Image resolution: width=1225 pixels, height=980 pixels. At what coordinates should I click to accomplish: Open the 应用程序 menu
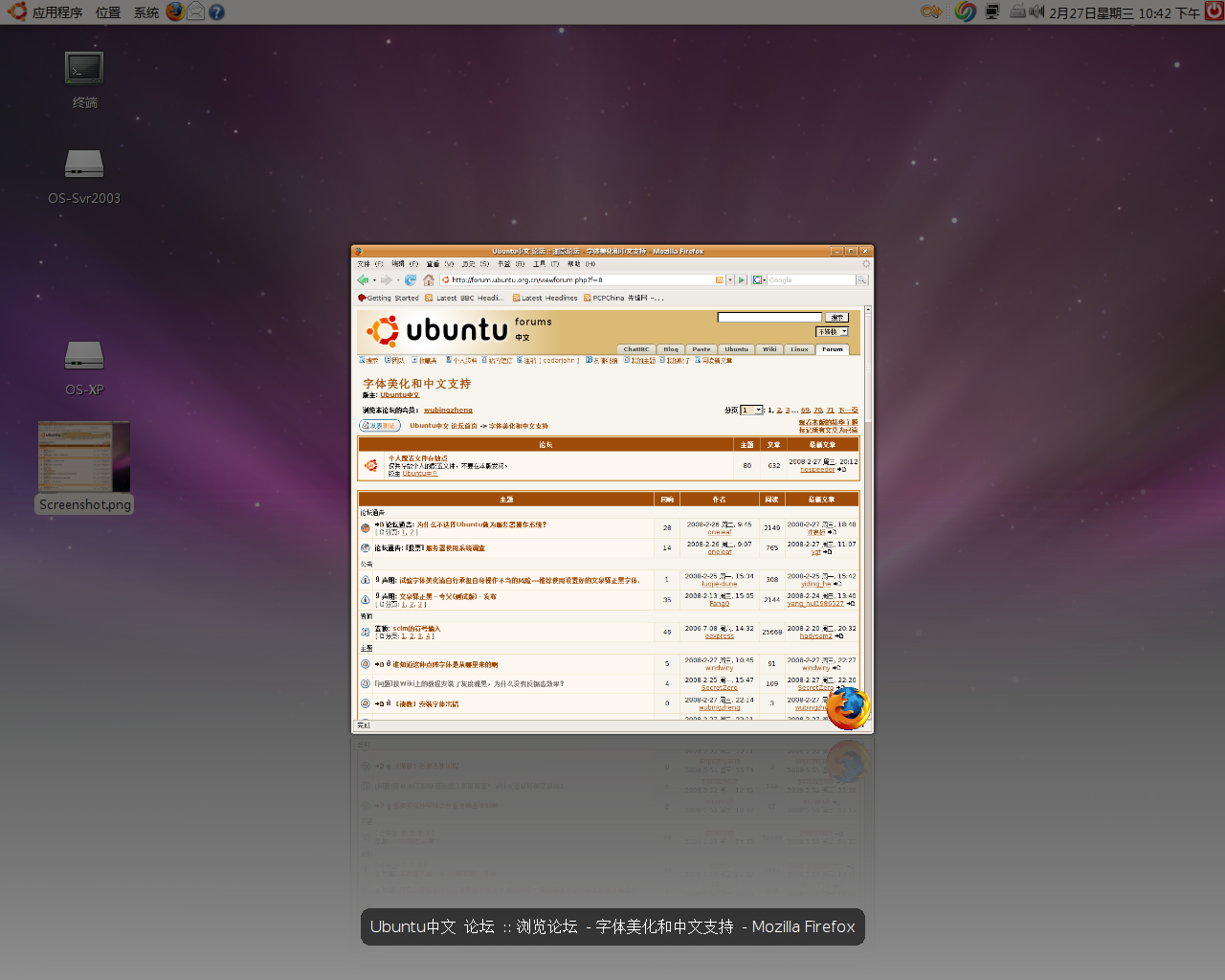47,11
